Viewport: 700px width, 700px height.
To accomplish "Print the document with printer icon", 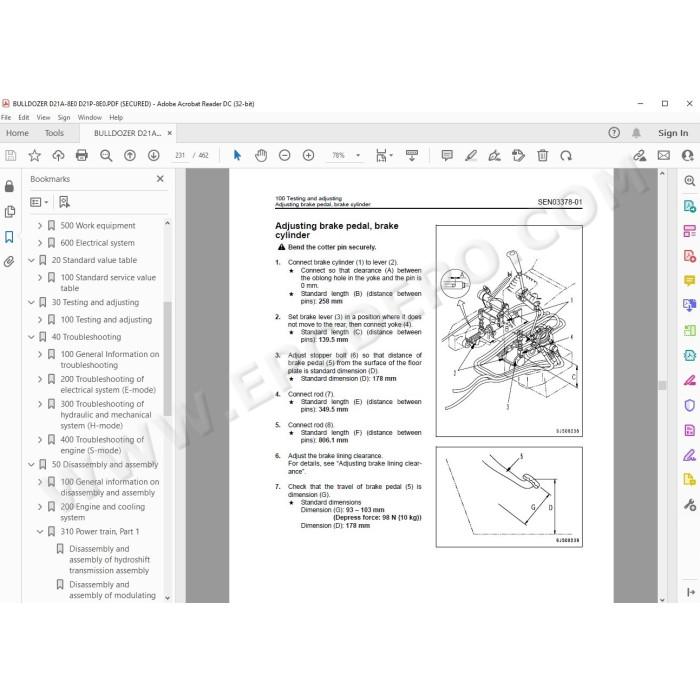I will point(82,155).
